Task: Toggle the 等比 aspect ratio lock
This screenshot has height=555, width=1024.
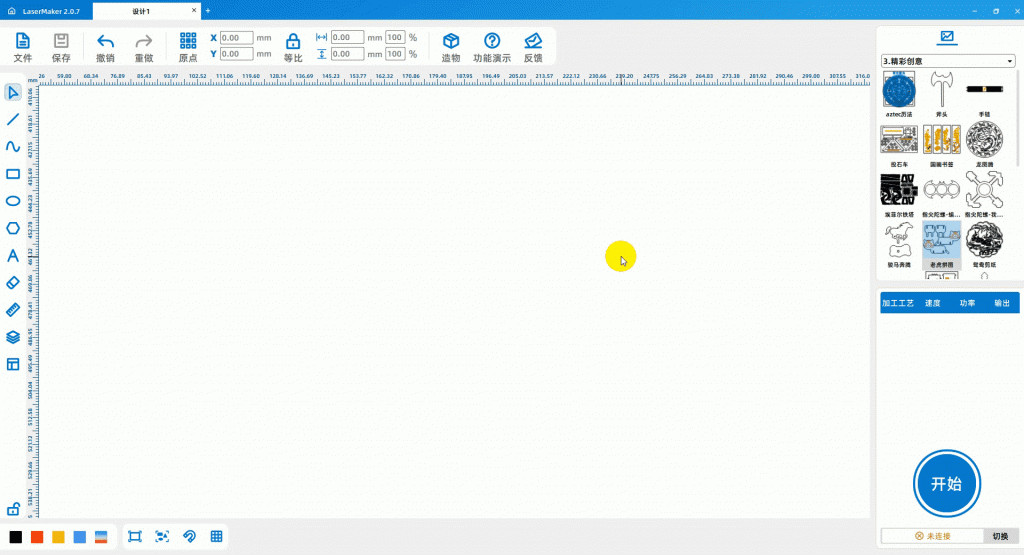Action: [293, 46]
